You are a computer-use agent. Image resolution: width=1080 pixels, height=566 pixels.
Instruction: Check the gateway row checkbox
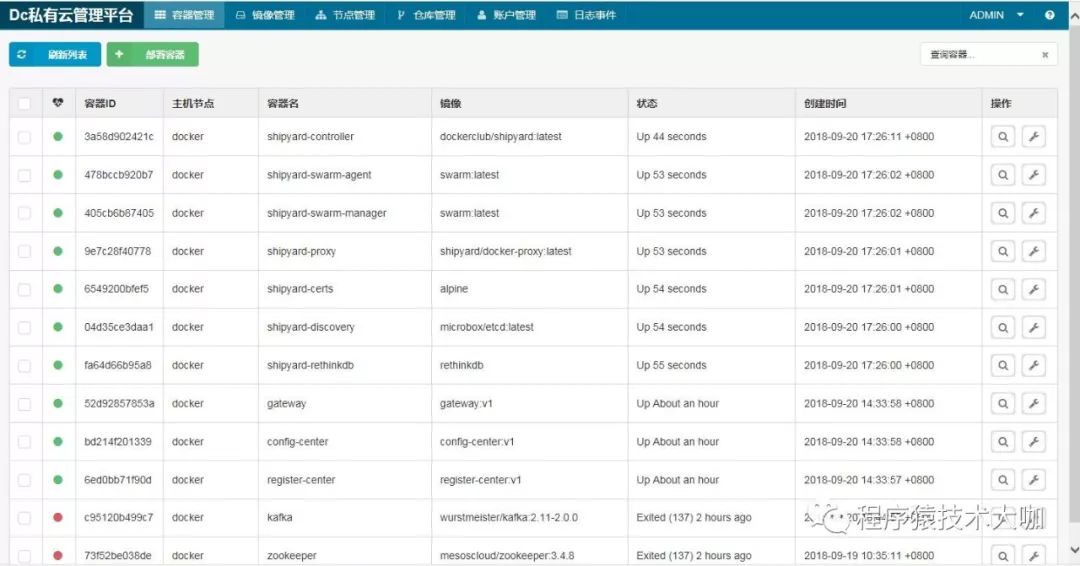pos(24,404)
